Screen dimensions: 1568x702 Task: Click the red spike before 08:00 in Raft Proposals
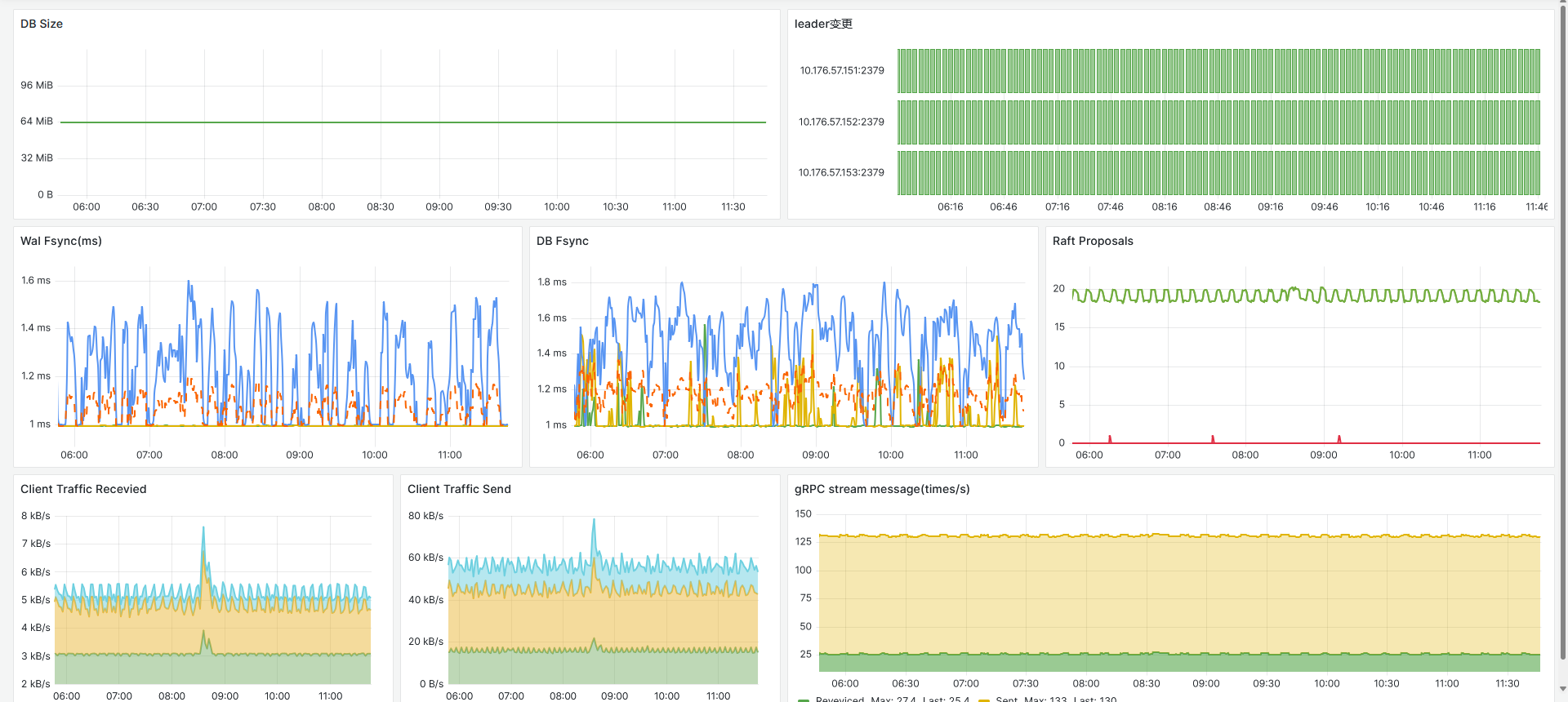(x=1213, y=439)
